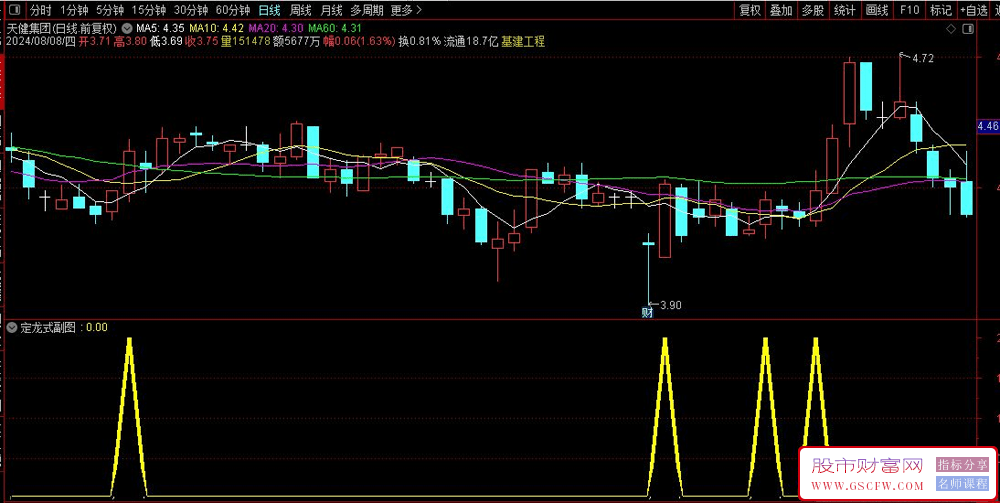Switch to the 分时 intraday view
The image size is (1000, 503).
click(40, 10)
